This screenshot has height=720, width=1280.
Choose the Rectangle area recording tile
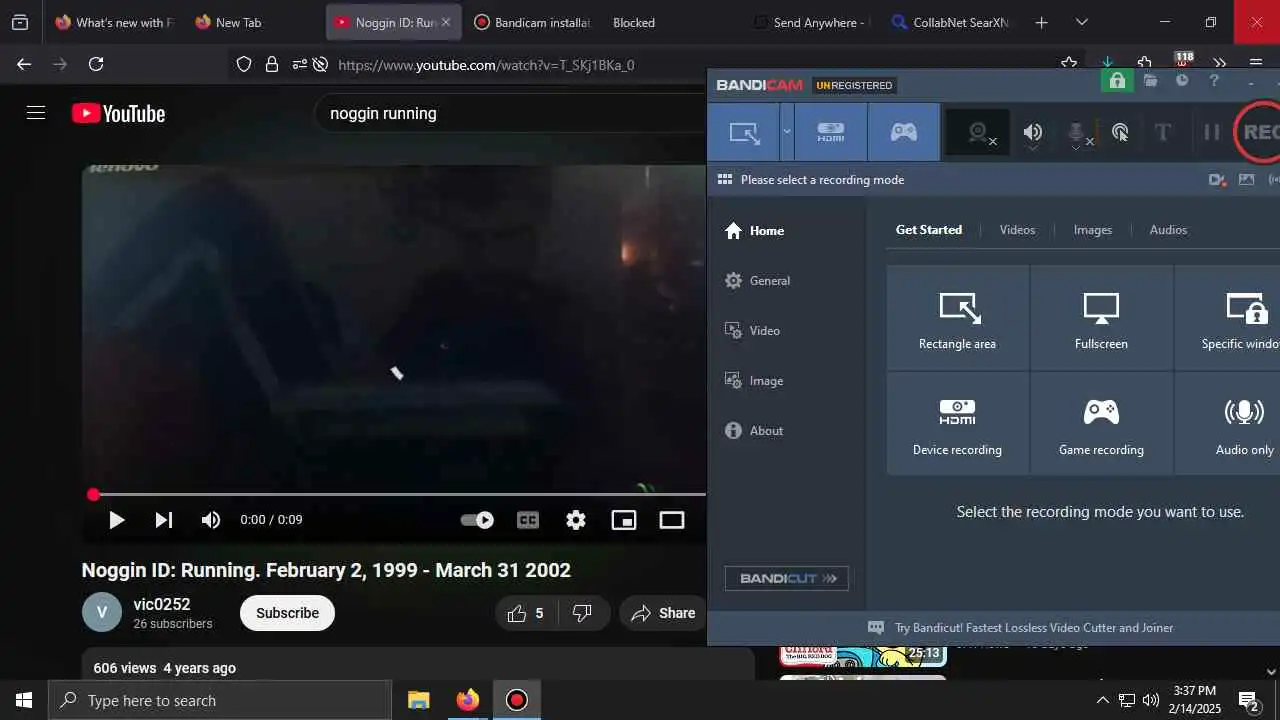(957, 318)
